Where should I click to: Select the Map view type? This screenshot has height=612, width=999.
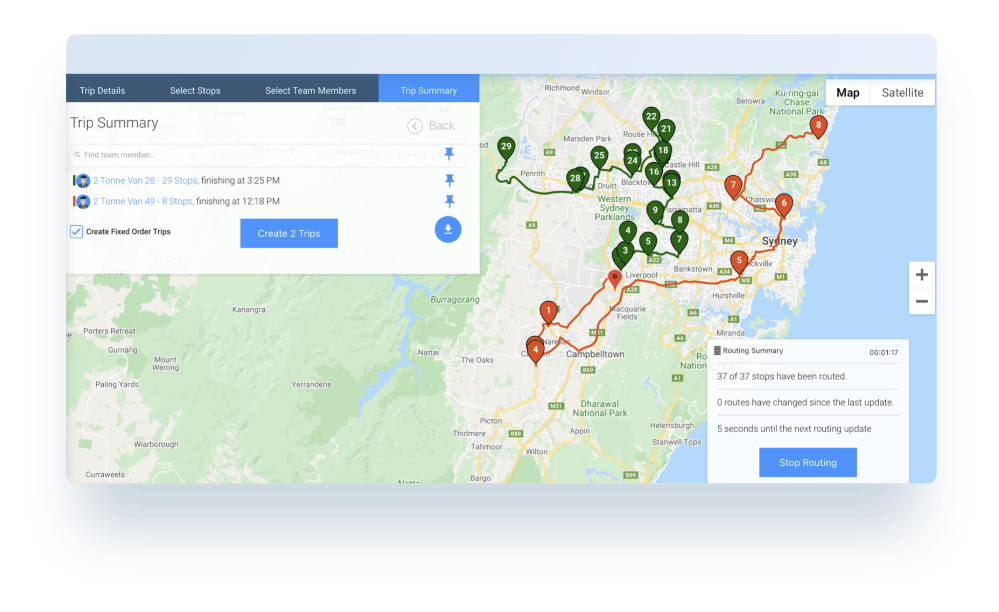point(847,92)
